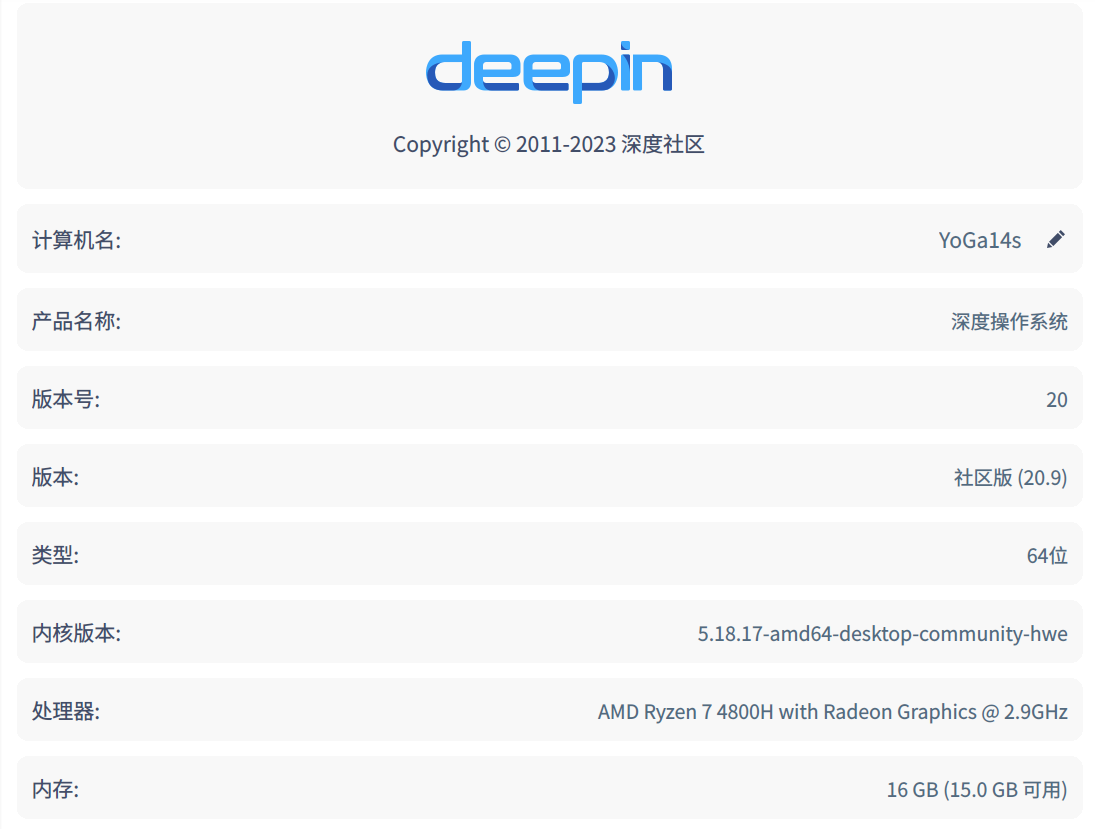Select the computer name value YoGa14s
The height and width of the screenshot is (829, 1095).
point(979,240)
